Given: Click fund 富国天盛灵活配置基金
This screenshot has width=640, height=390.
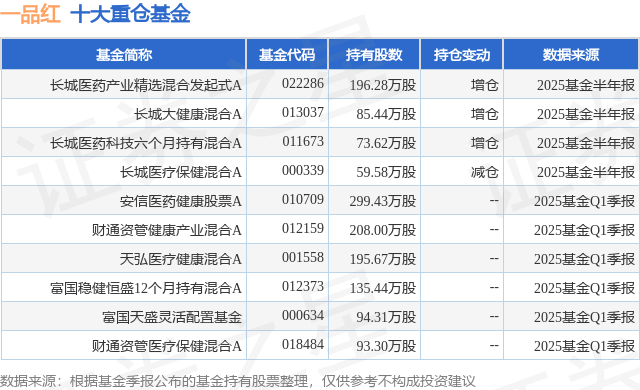Looking at the screenshot, I should (172, 317).
